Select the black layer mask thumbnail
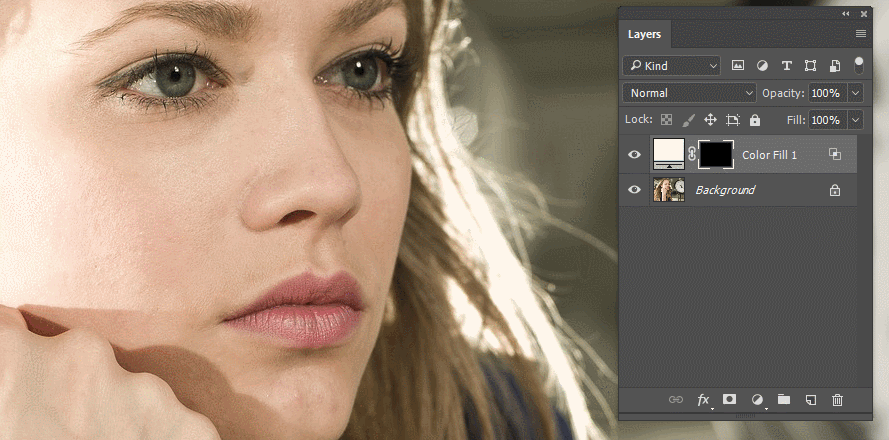The image size is (889, 440). coord(716,154)
